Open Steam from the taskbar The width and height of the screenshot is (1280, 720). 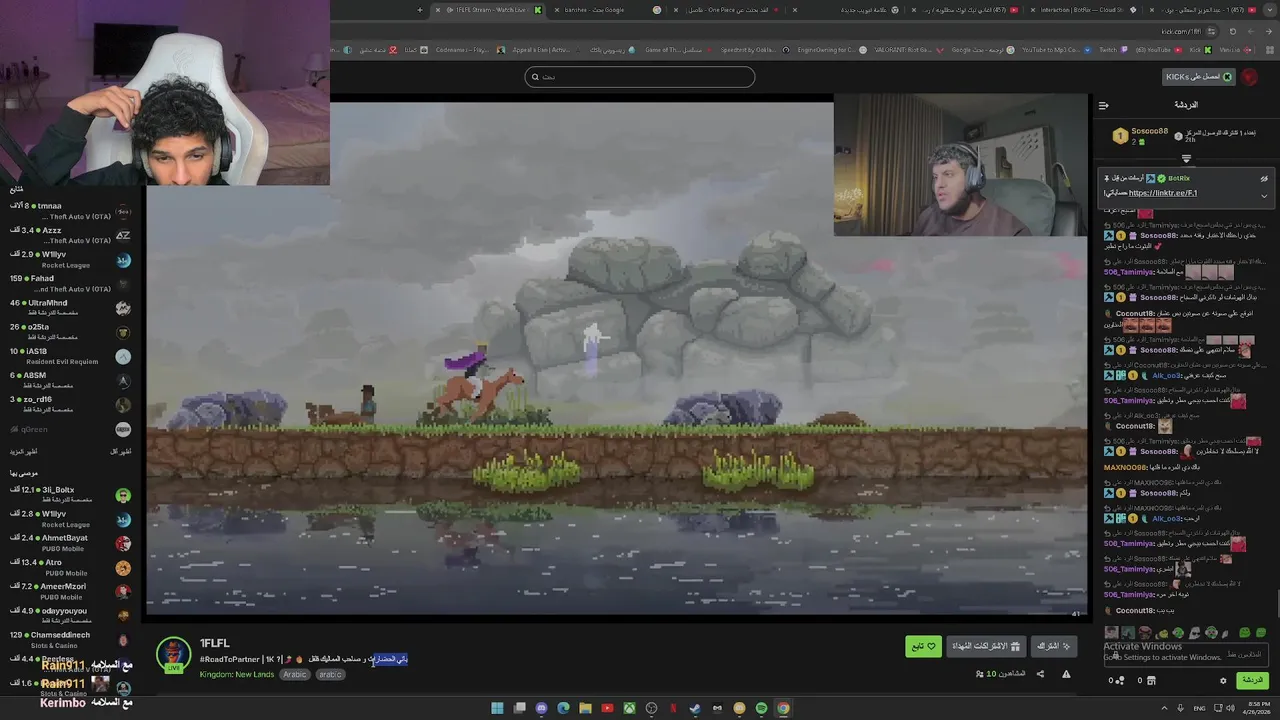click(695, 708)
